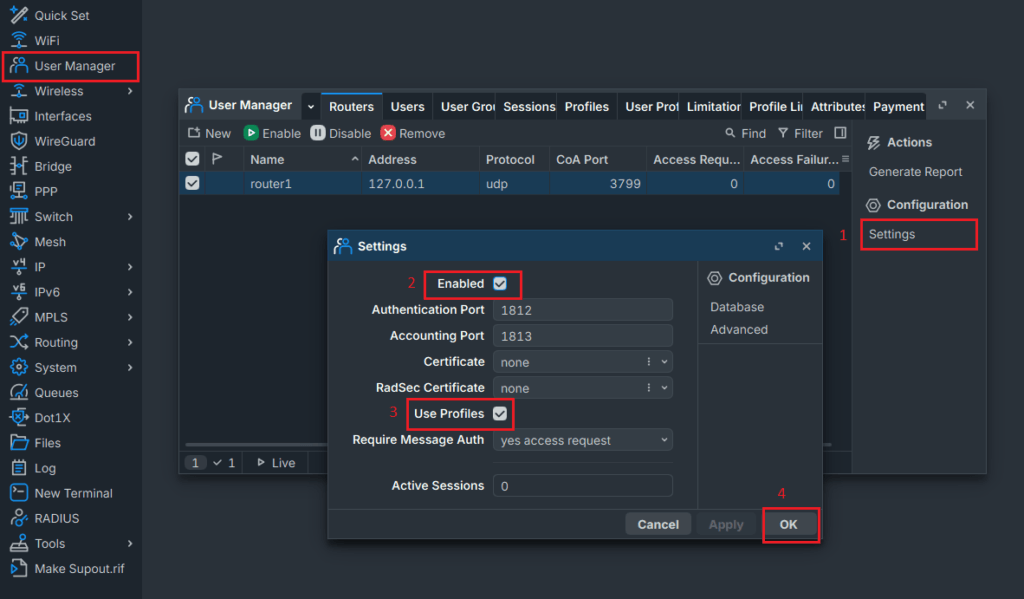Expand the Tools submenu

pos(130,543)
